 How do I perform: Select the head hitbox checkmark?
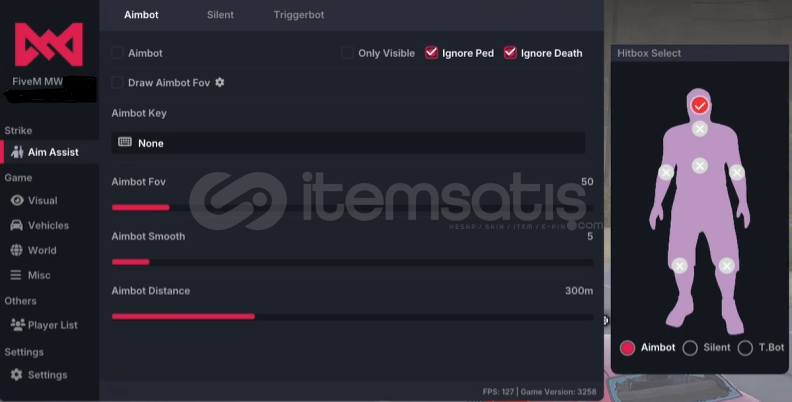click(700, 106)
